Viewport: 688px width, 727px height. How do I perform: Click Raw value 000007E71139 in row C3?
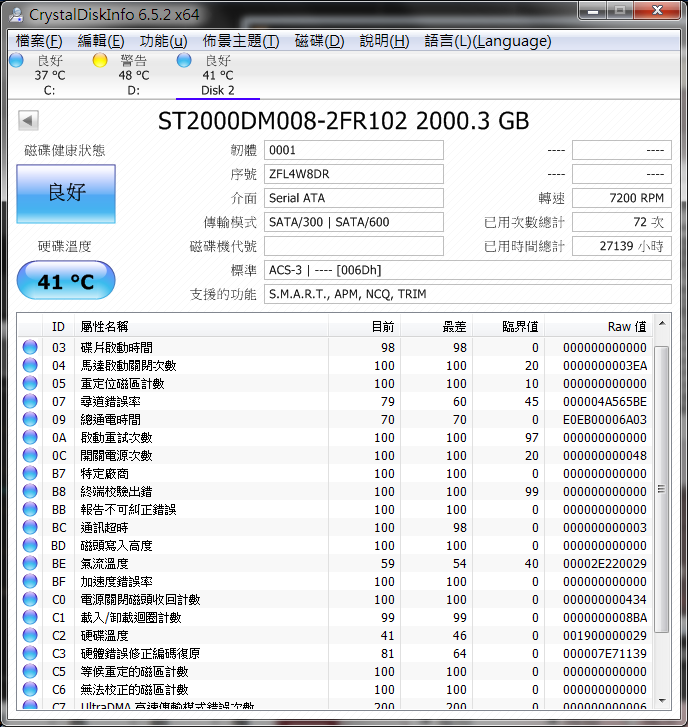click(605, 653)
